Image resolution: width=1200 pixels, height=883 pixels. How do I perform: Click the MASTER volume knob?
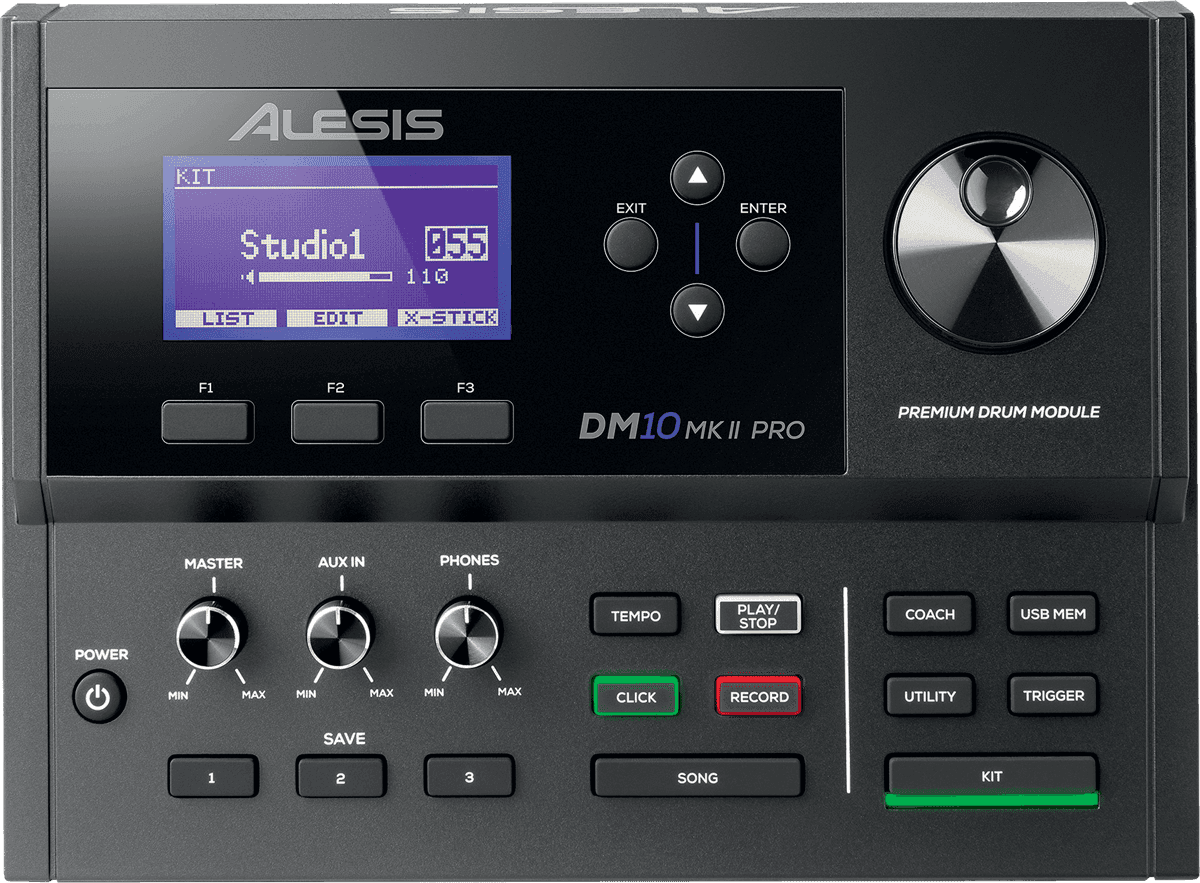(x=210, y=636)
